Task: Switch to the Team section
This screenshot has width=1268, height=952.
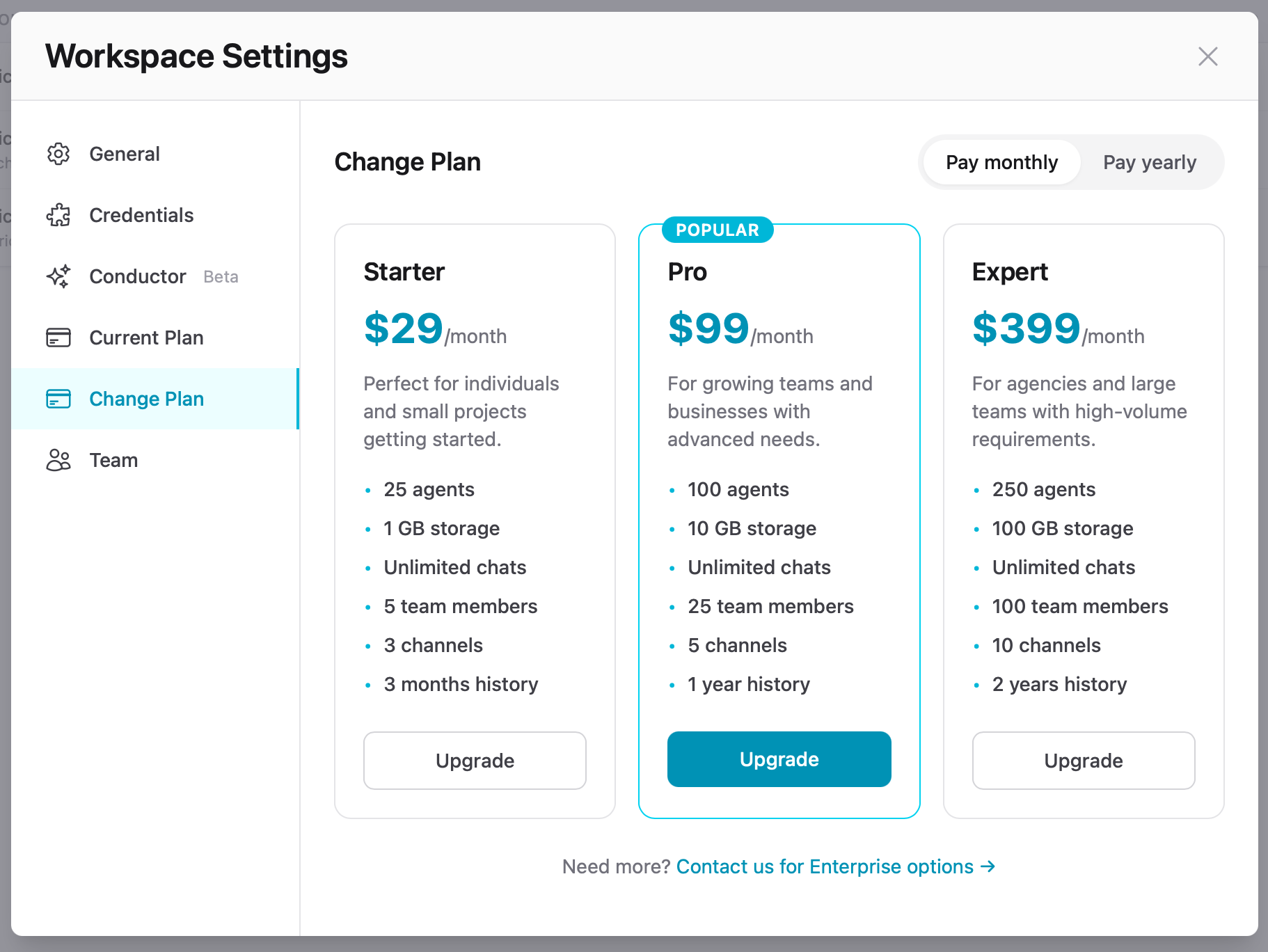Action: (x=113, y=460)
